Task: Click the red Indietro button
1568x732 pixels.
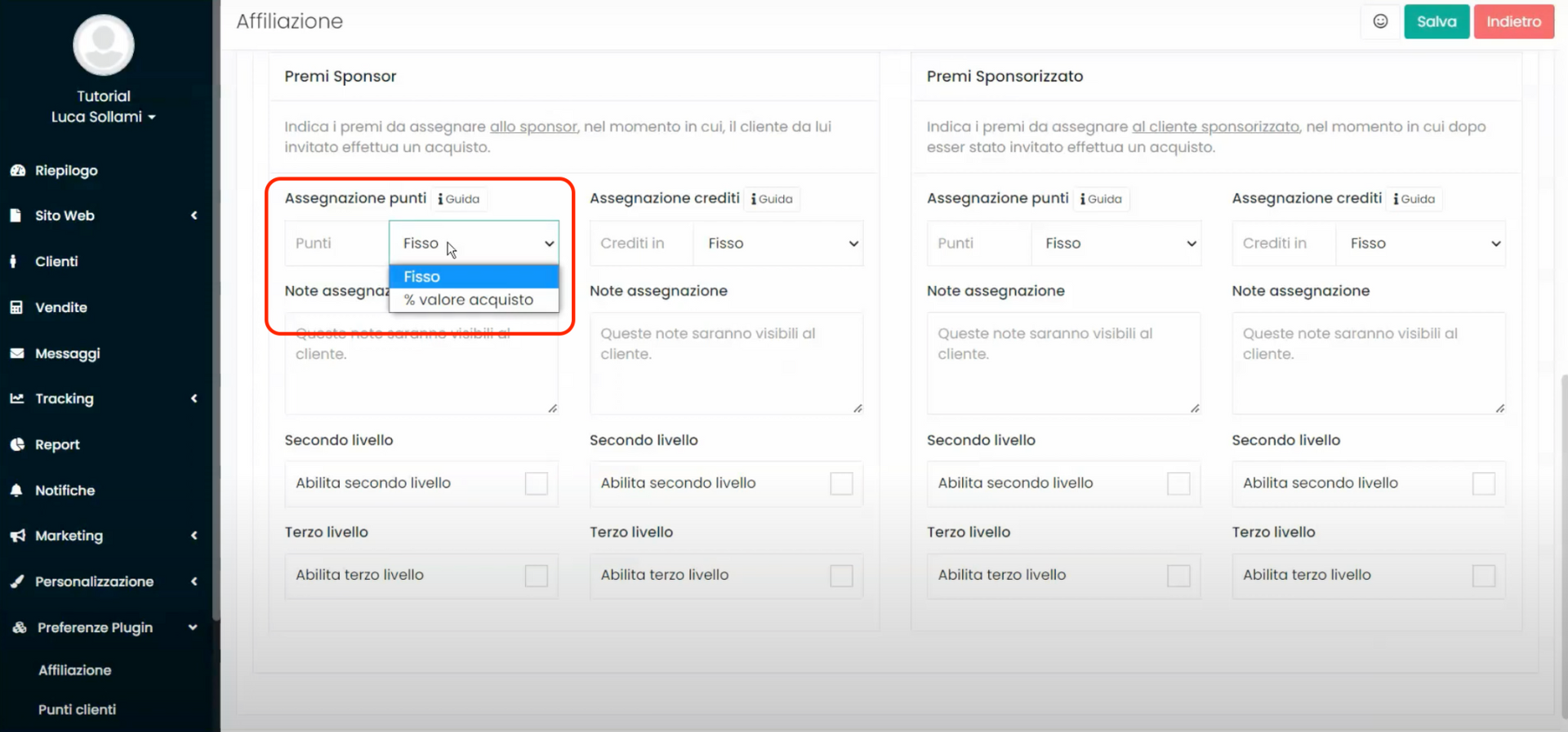Action: click(1512, 22)
